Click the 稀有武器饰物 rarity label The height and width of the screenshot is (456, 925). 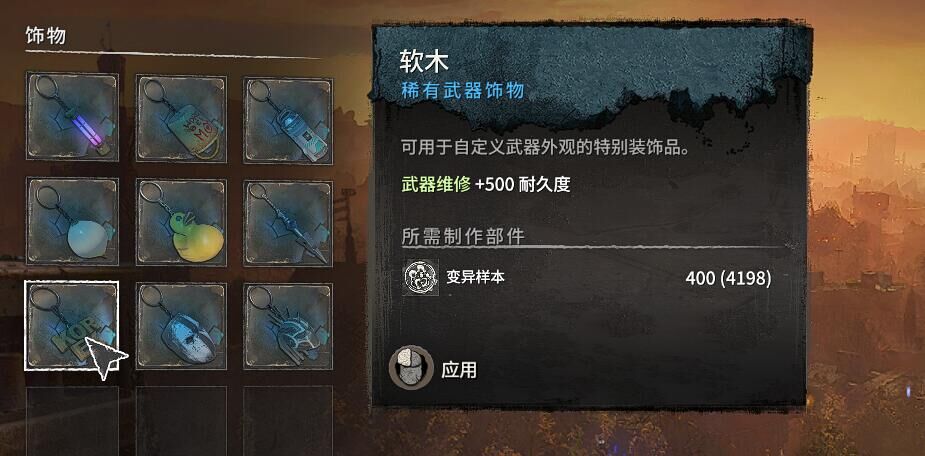coord(462,91)
